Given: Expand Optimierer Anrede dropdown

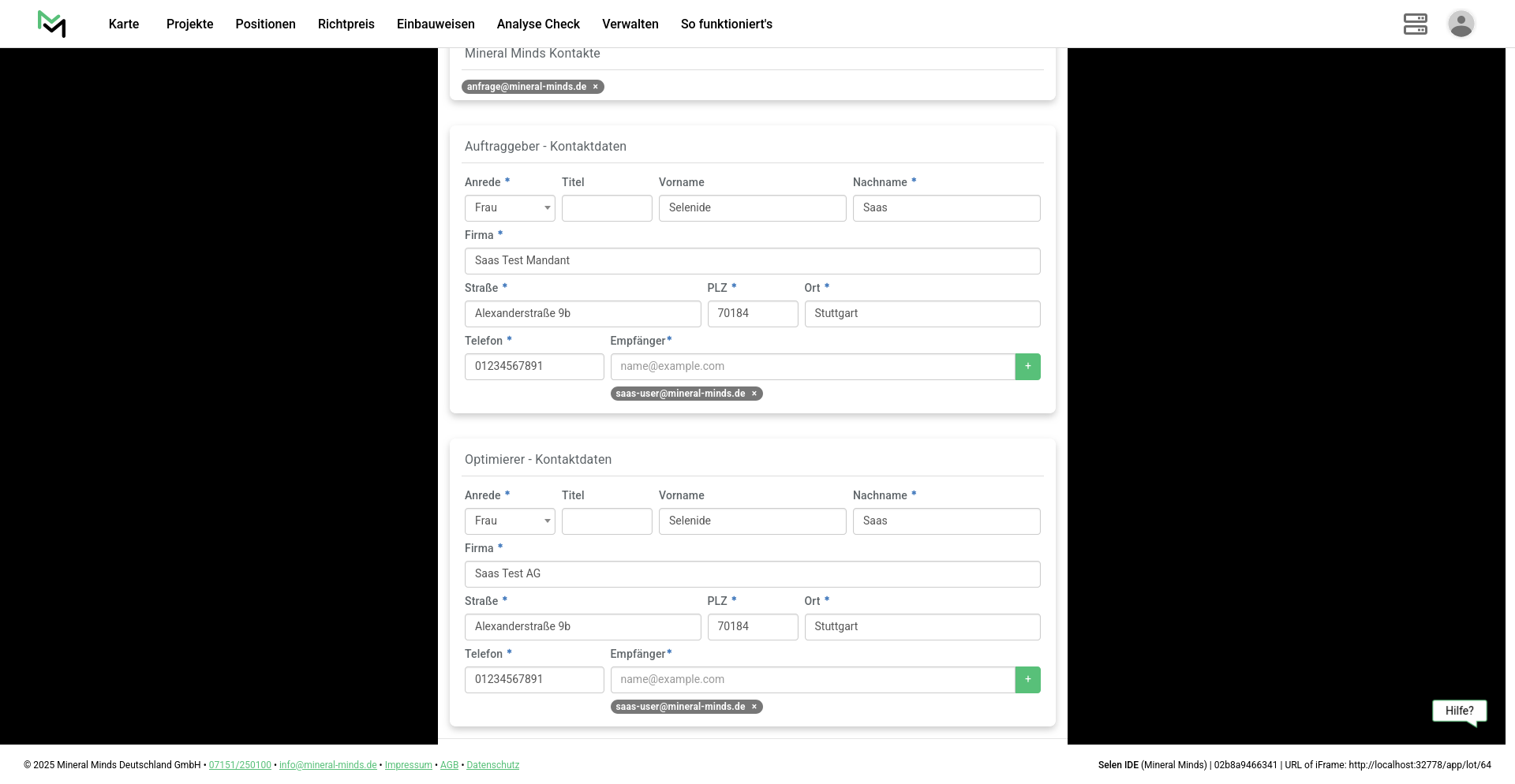Looking at the screenshot, I should (x=510, y=521).
